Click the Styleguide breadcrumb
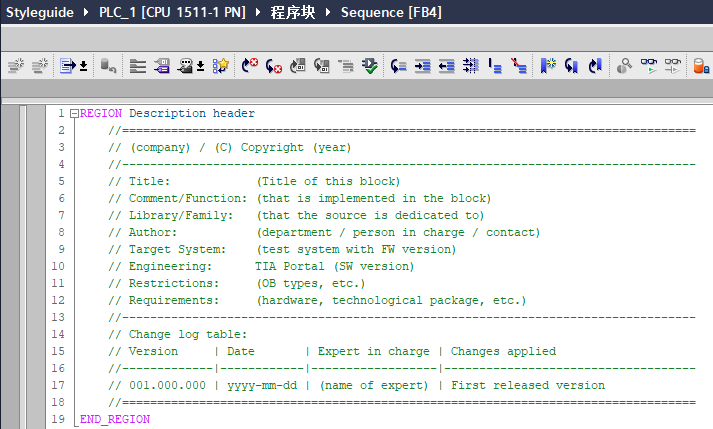The height and width of the screenshot is (429, 713). click(x=40, y=12)
